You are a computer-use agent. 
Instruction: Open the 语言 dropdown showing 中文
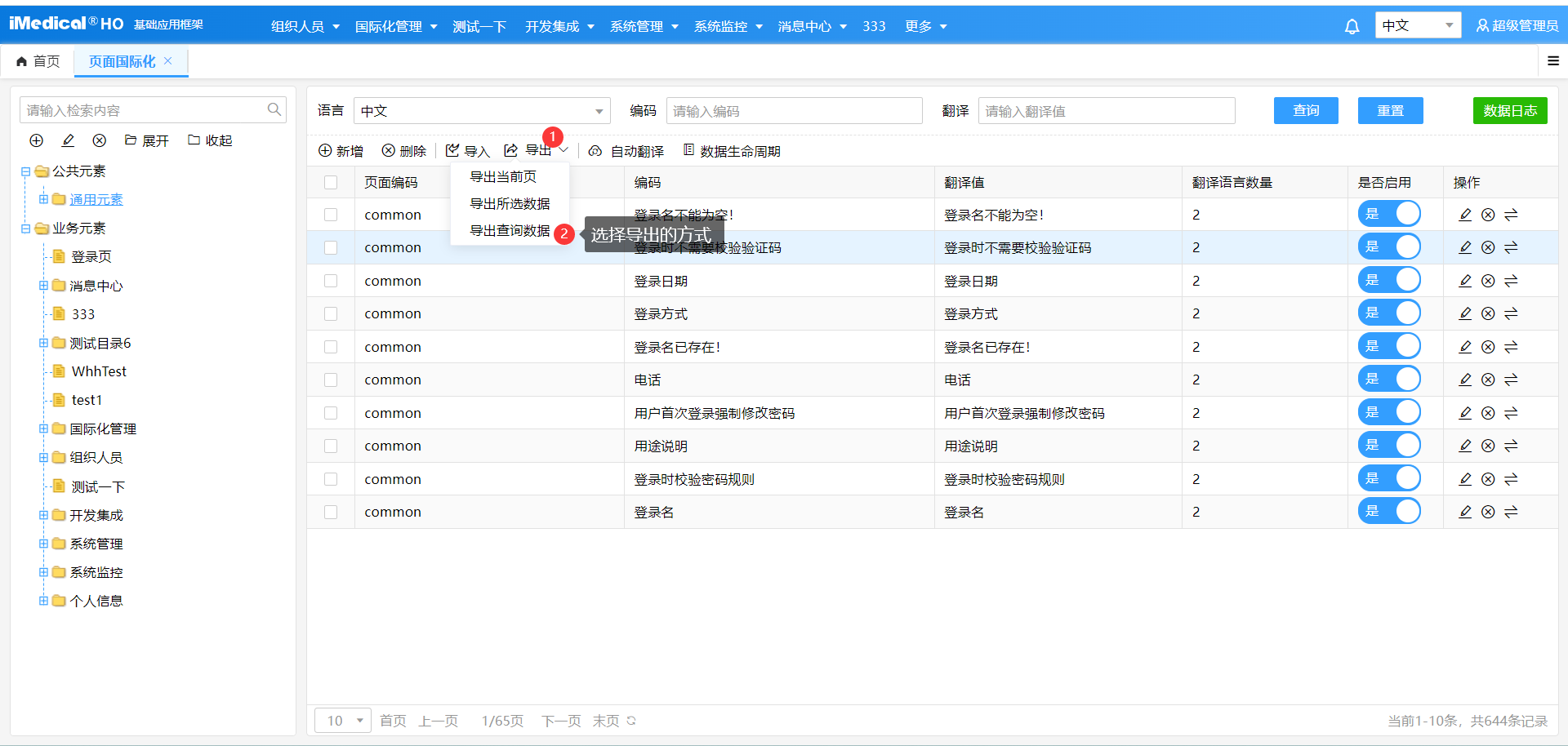tap(482, 111)
